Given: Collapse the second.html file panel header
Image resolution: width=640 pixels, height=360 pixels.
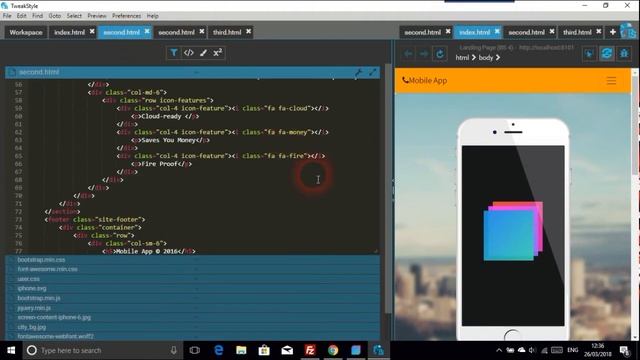Looking at the screenshot, I should pos(193,72).
